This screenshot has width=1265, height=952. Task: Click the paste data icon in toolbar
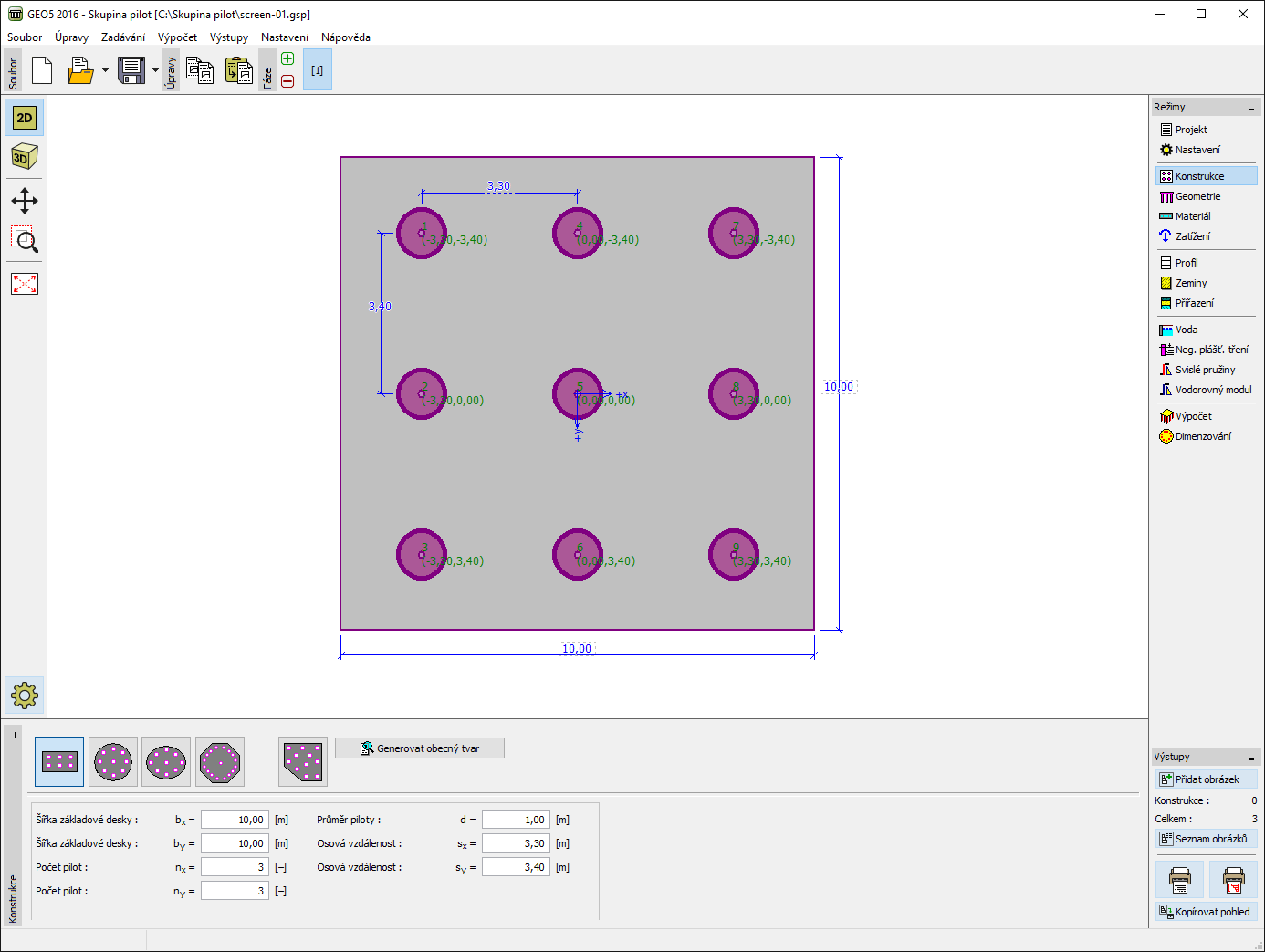pyautogui.click(x=238, y=70)
